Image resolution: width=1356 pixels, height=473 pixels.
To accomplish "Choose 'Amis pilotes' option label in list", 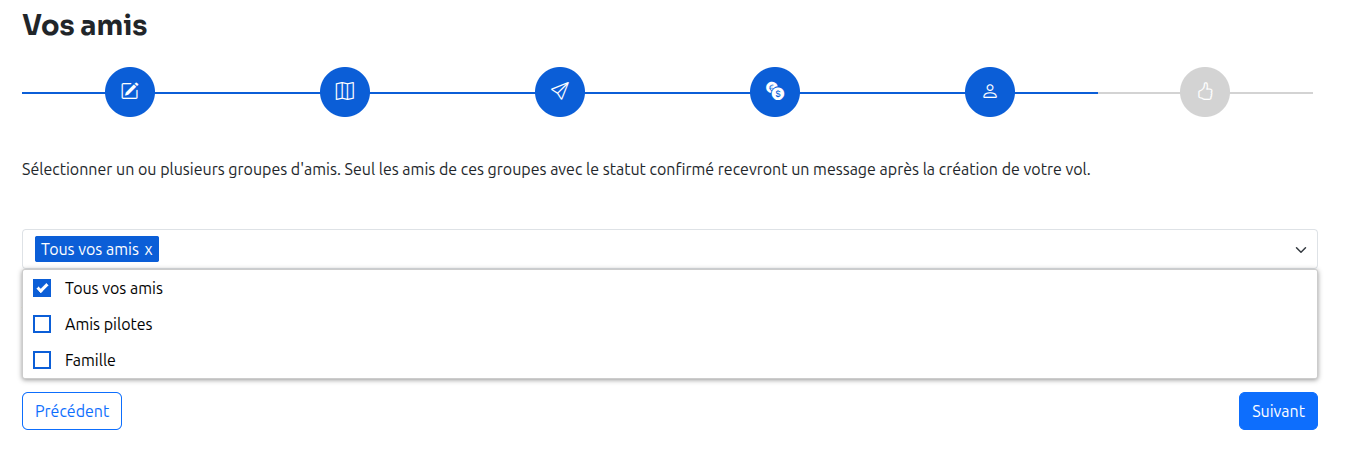I will [x=109, y=324].
